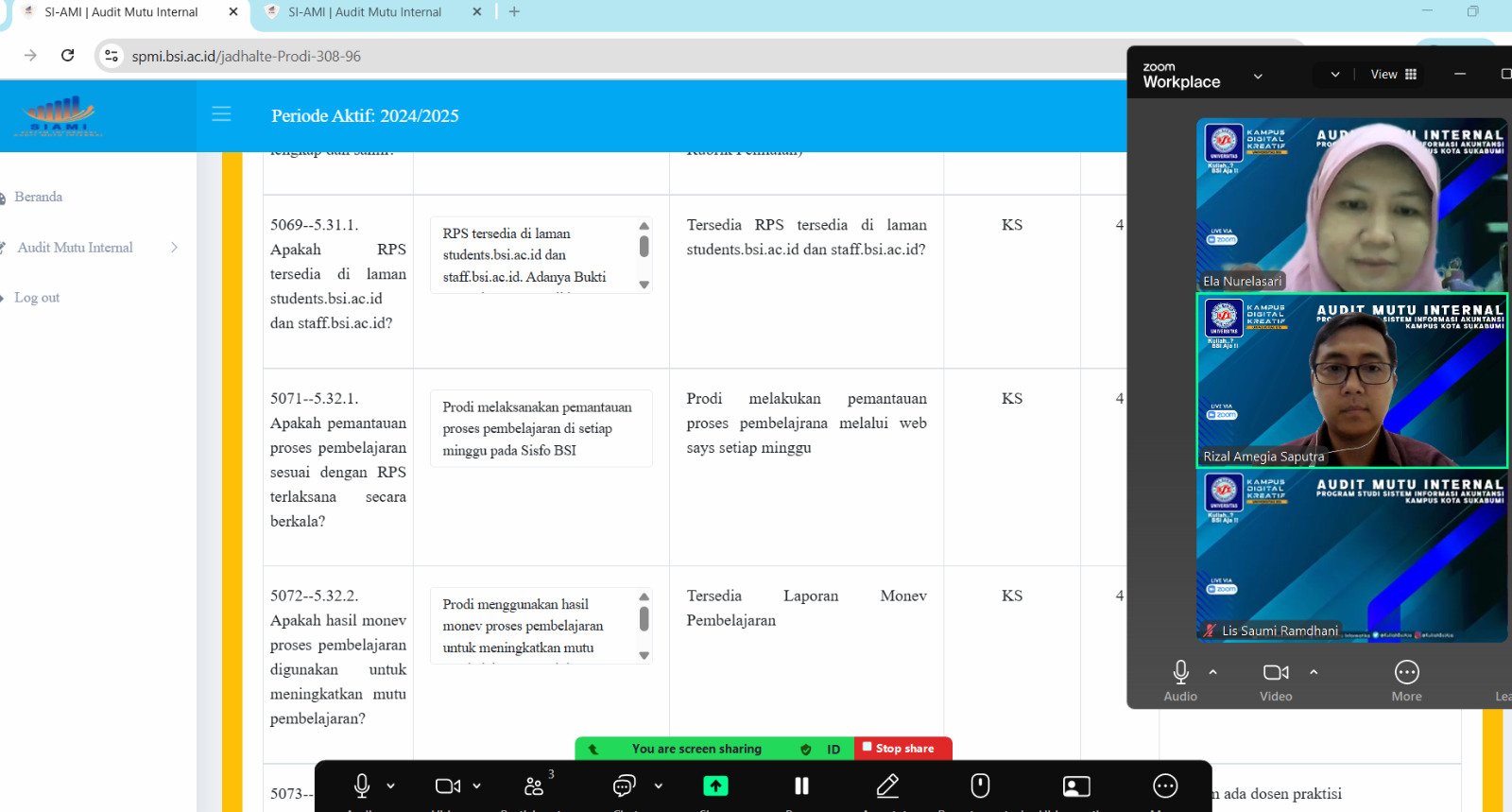The height and width of the screenshot is (812, 1512).
Task: Open the Participants list icon
Action: click(x=534, y=786)
